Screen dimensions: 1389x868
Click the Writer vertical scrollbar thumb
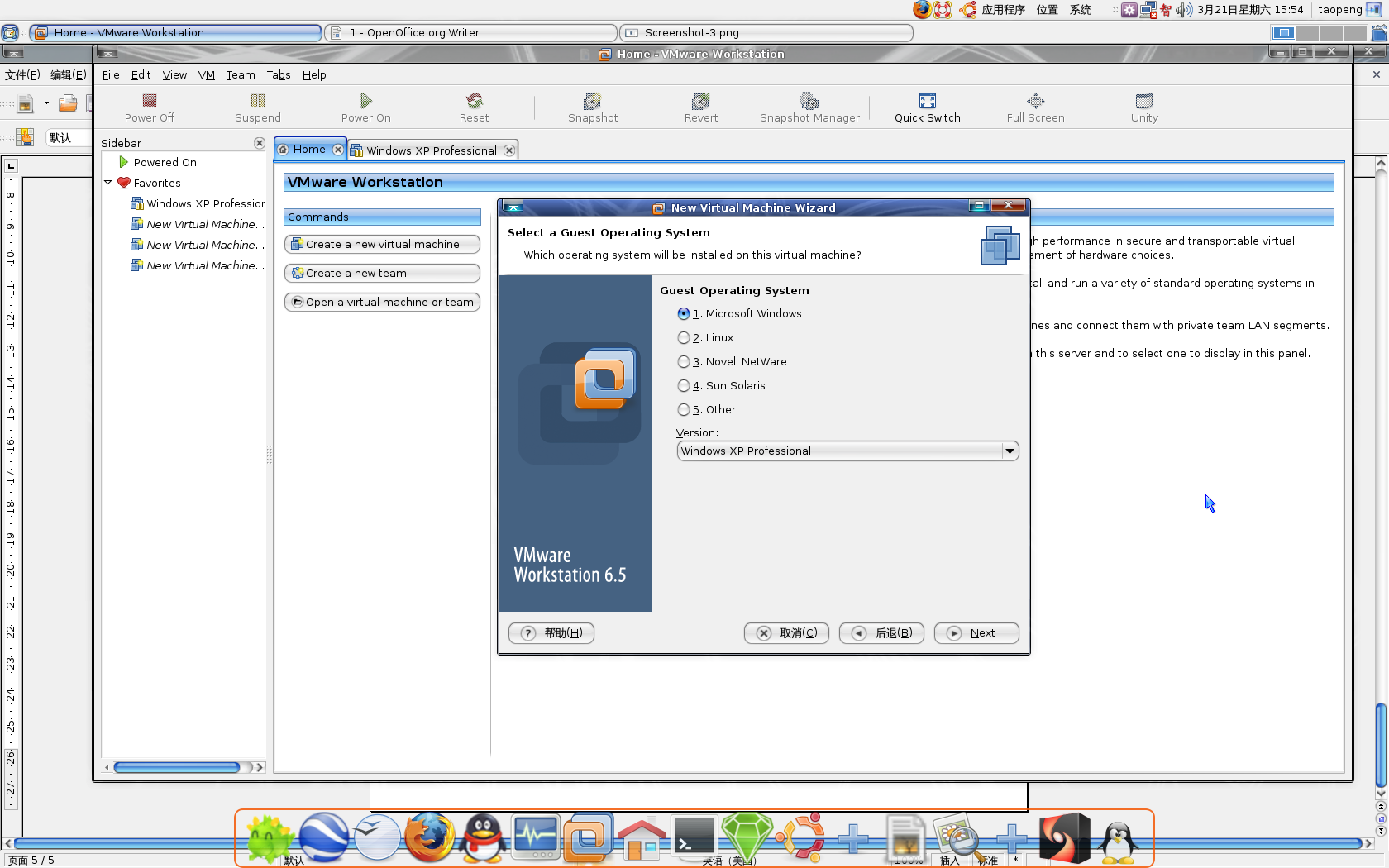tap(1381, 745)
